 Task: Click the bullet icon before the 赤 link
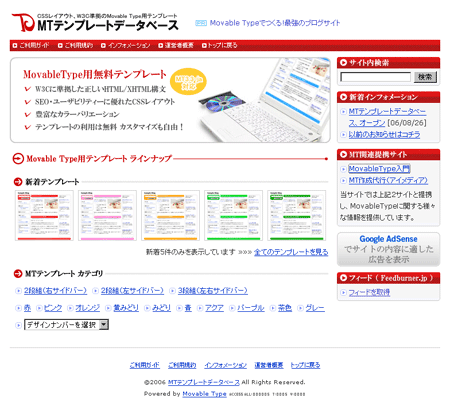pos(18,308)
